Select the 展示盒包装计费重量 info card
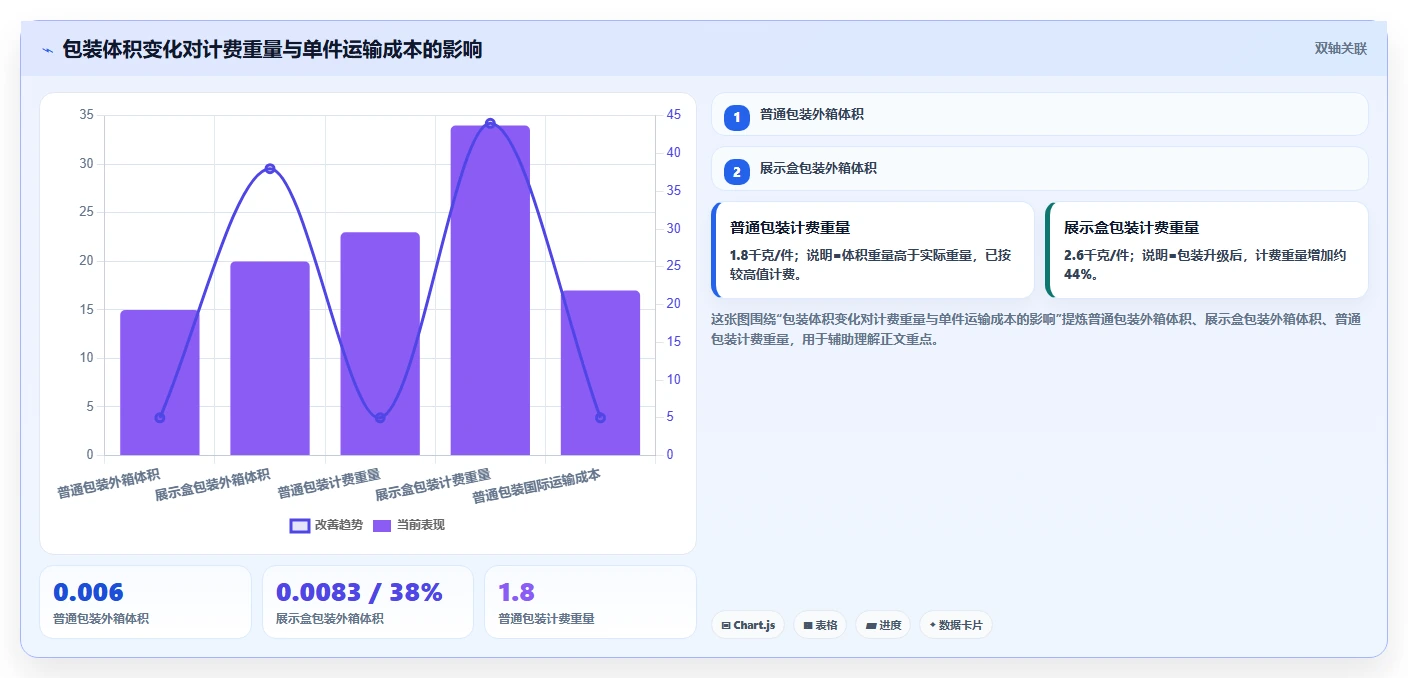This screenshot has height=678, width=1408. pos(1206,250)
